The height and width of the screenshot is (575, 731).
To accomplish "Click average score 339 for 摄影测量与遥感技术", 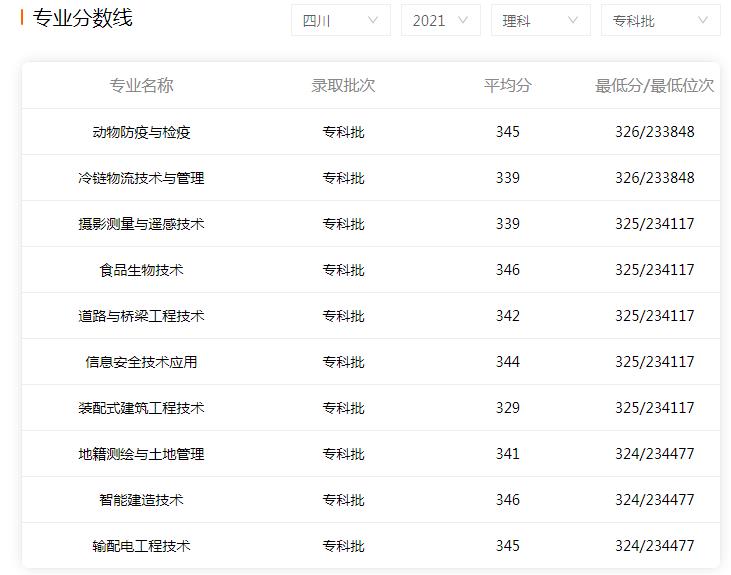I will (508, 224).
